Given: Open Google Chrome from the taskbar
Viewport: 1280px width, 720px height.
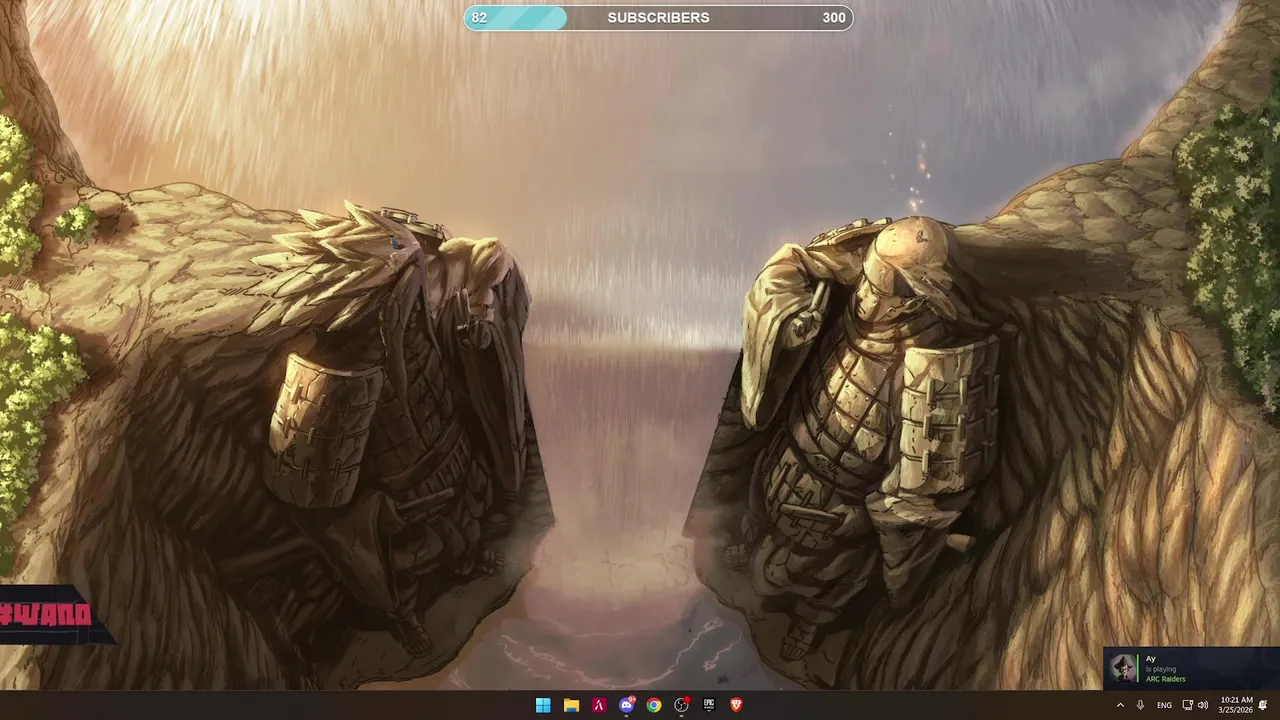Looking at the screenshot, I should point(654,705).
